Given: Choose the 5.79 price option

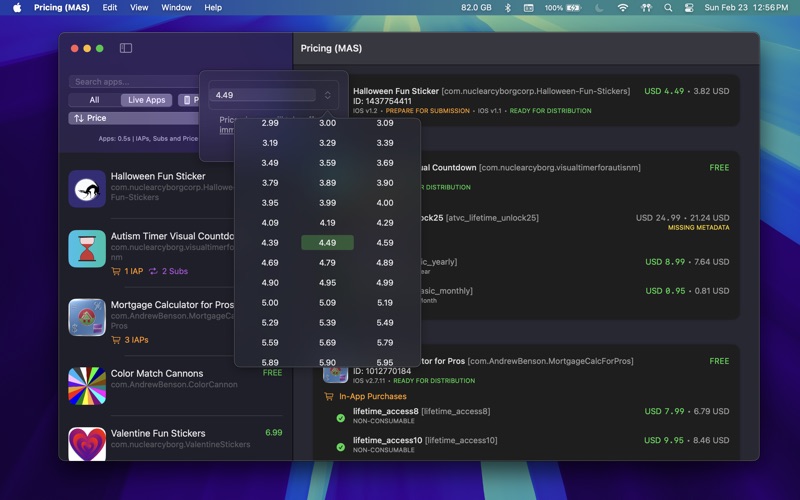Looking at the screenshot, I should coord(385,342).
